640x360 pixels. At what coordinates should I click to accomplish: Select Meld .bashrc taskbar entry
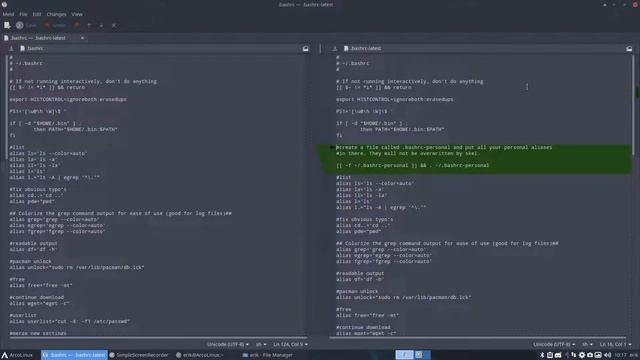(x=74, y=355)
